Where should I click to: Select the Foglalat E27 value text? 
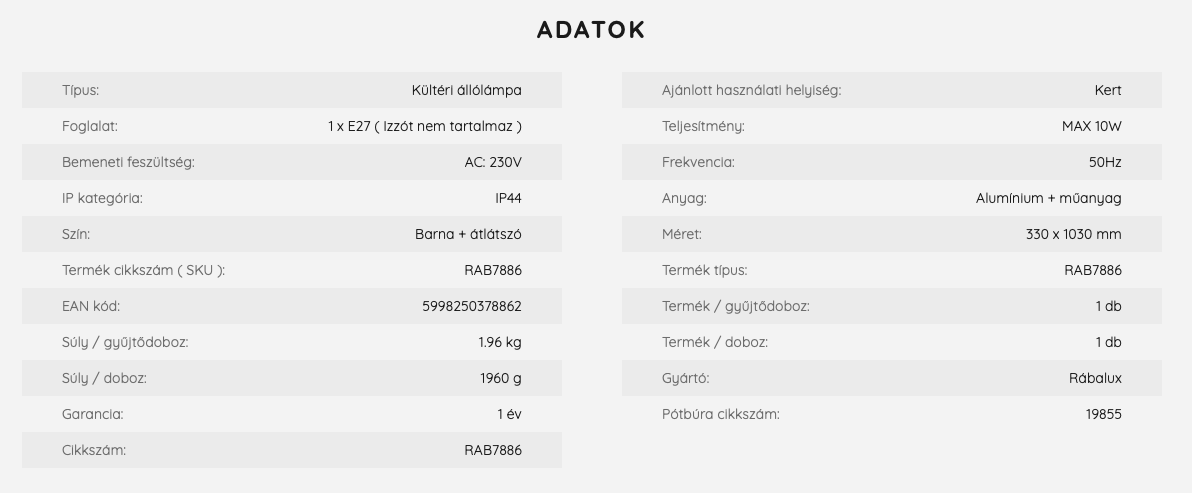coord(425,126)
